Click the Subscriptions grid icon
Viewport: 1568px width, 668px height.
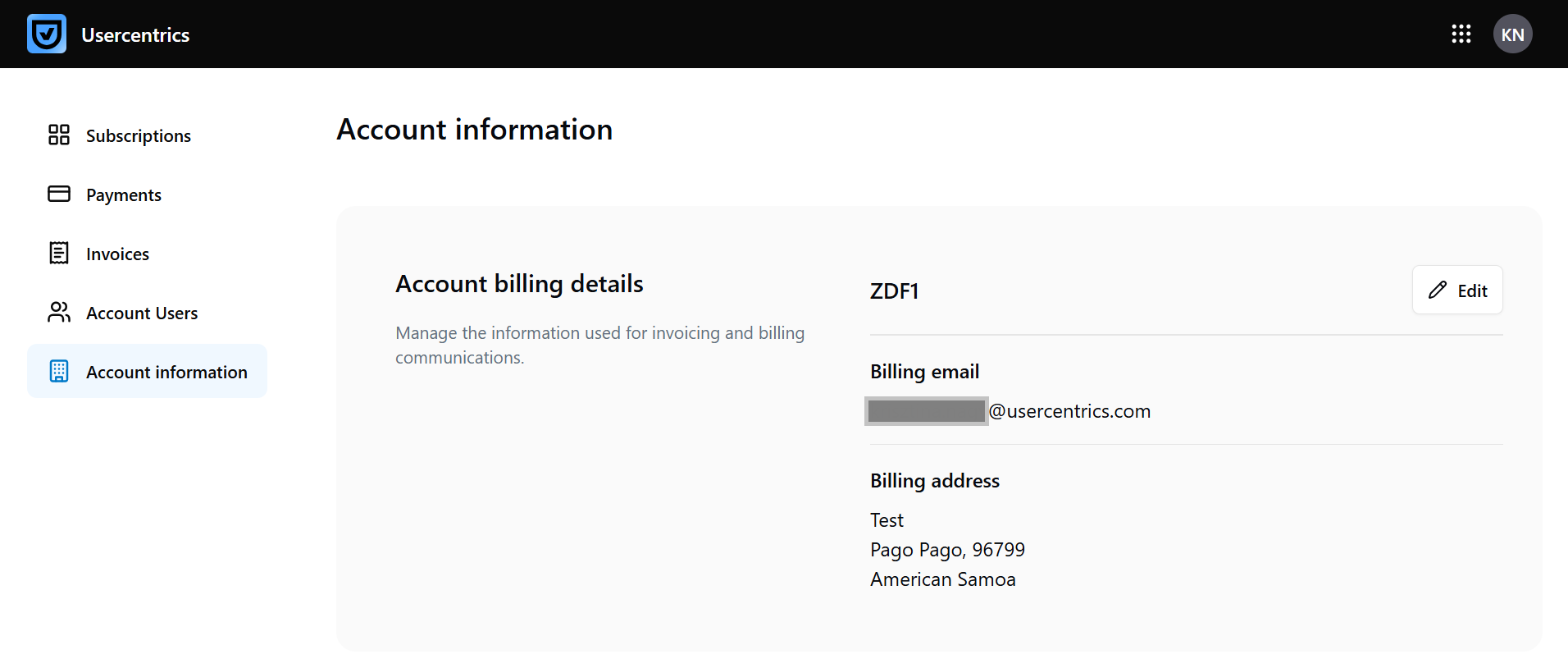(59, 135)
